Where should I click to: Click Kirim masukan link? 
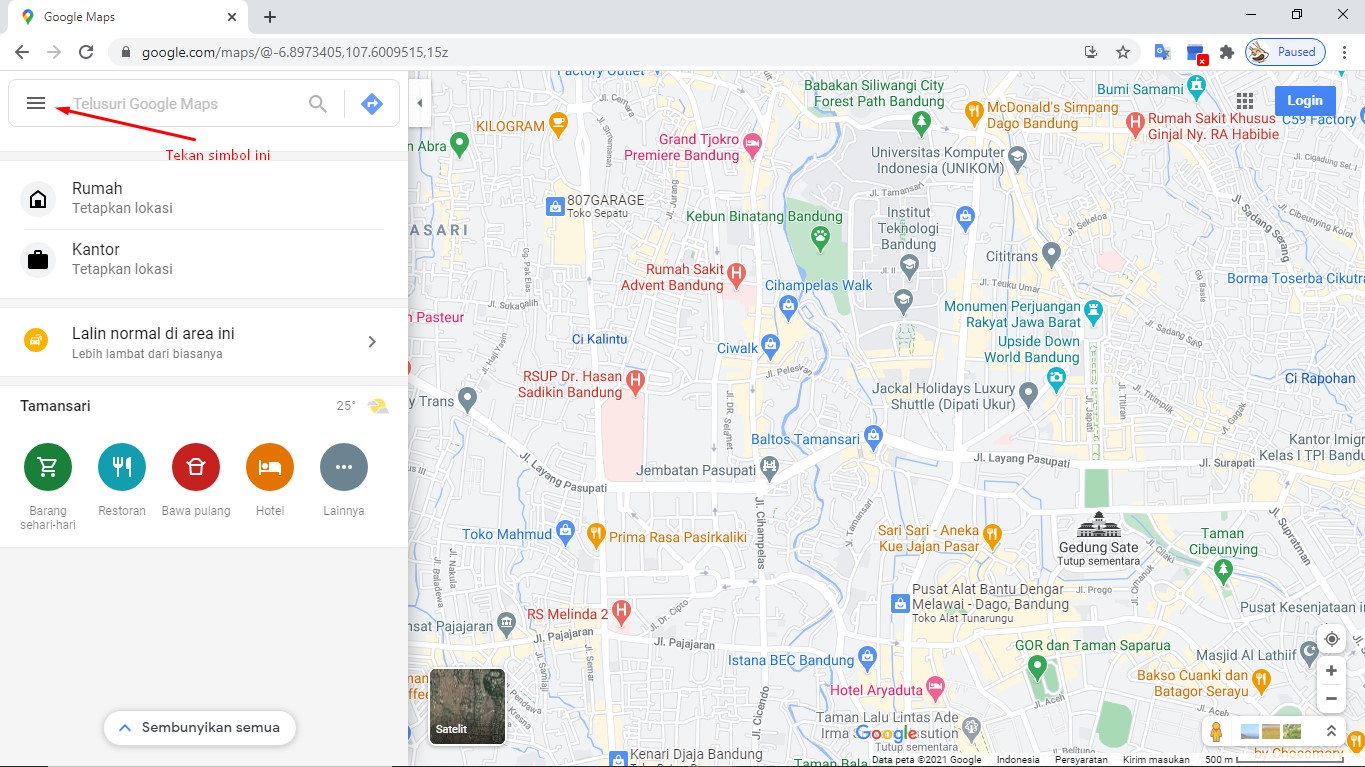click(x=1156, y=760)
